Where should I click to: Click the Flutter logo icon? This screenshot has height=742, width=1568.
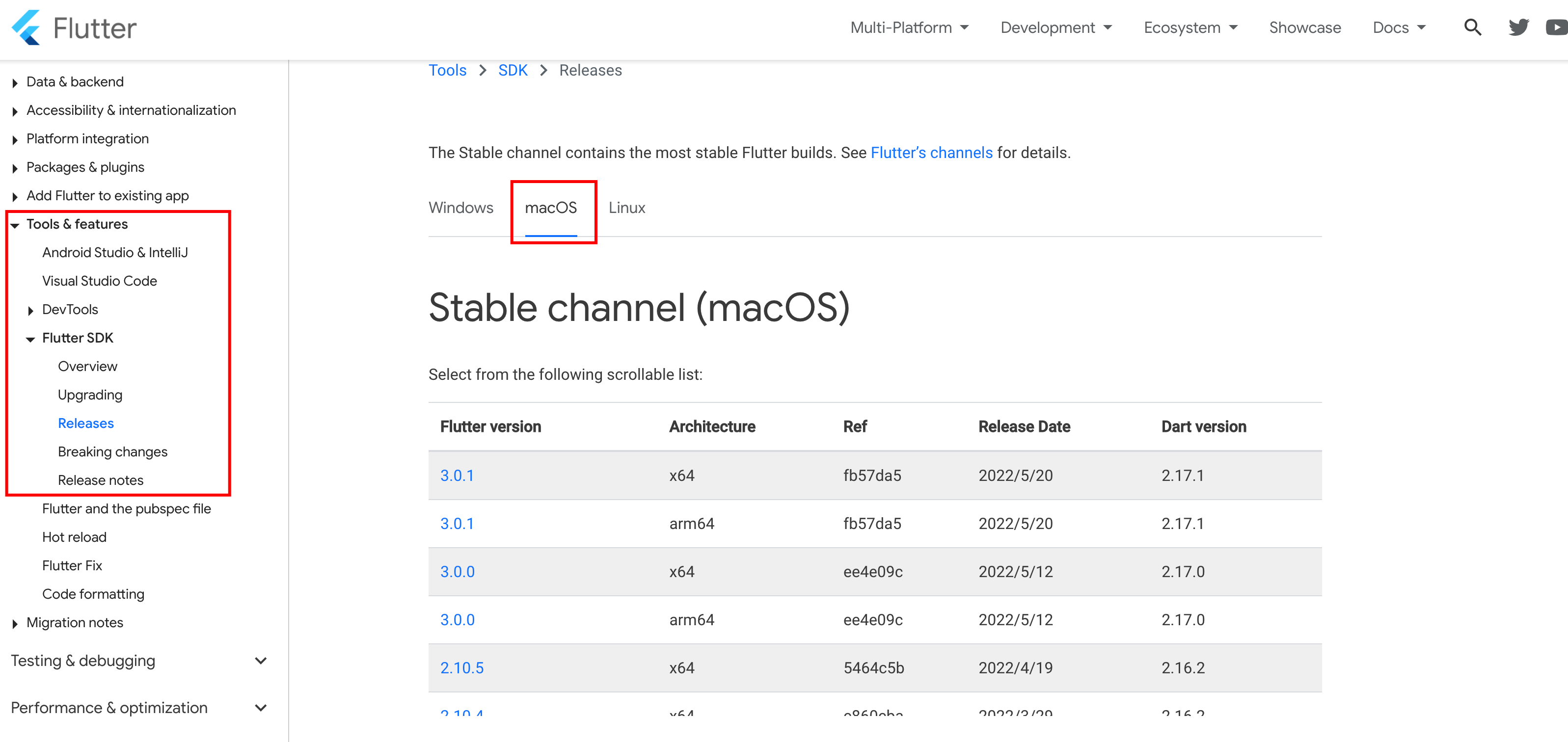click(x=26, y=28)
